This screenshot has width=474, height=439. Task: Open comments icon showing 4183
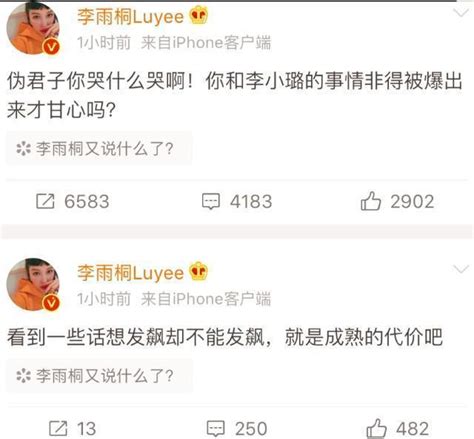point(211,202)
